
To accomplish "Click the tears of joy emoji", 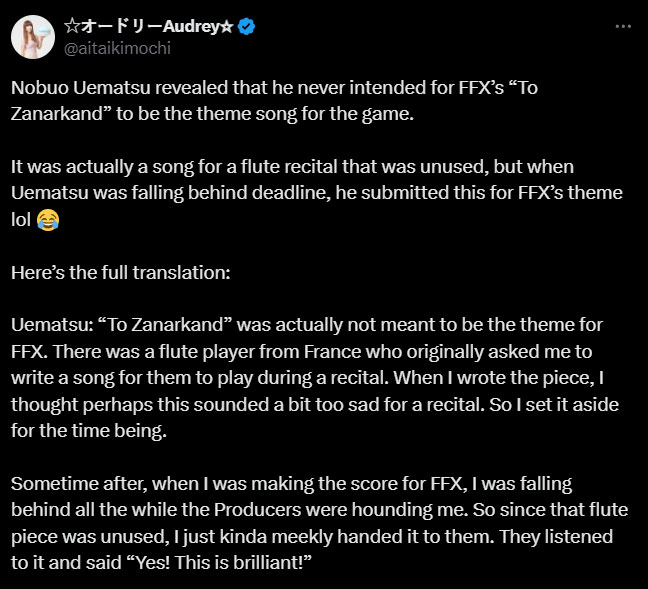I will pyautogui.click(x=46, y=217).
